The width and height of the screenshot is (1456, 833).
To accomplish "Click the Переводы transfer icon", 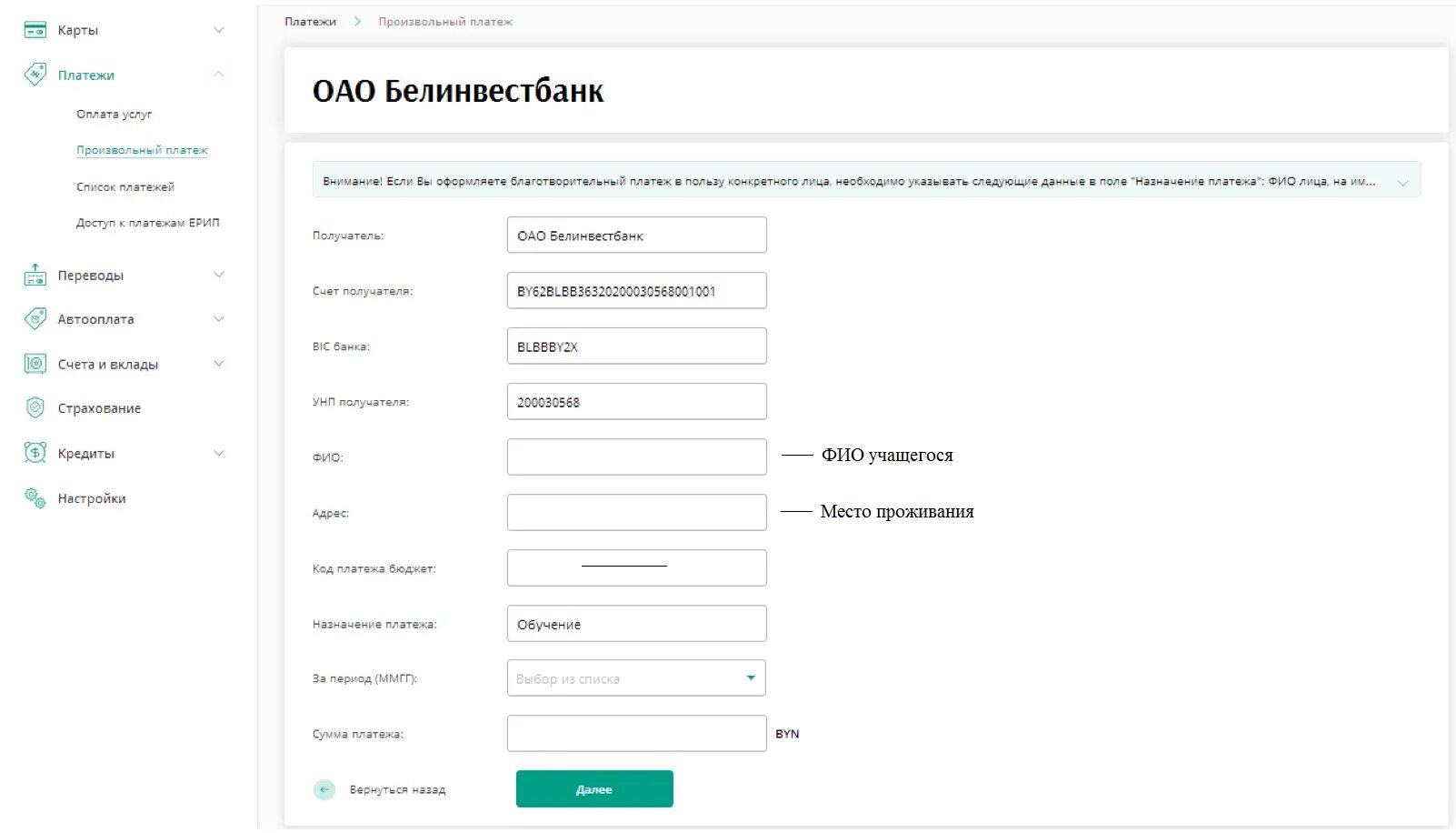I will tap(35, 275).
